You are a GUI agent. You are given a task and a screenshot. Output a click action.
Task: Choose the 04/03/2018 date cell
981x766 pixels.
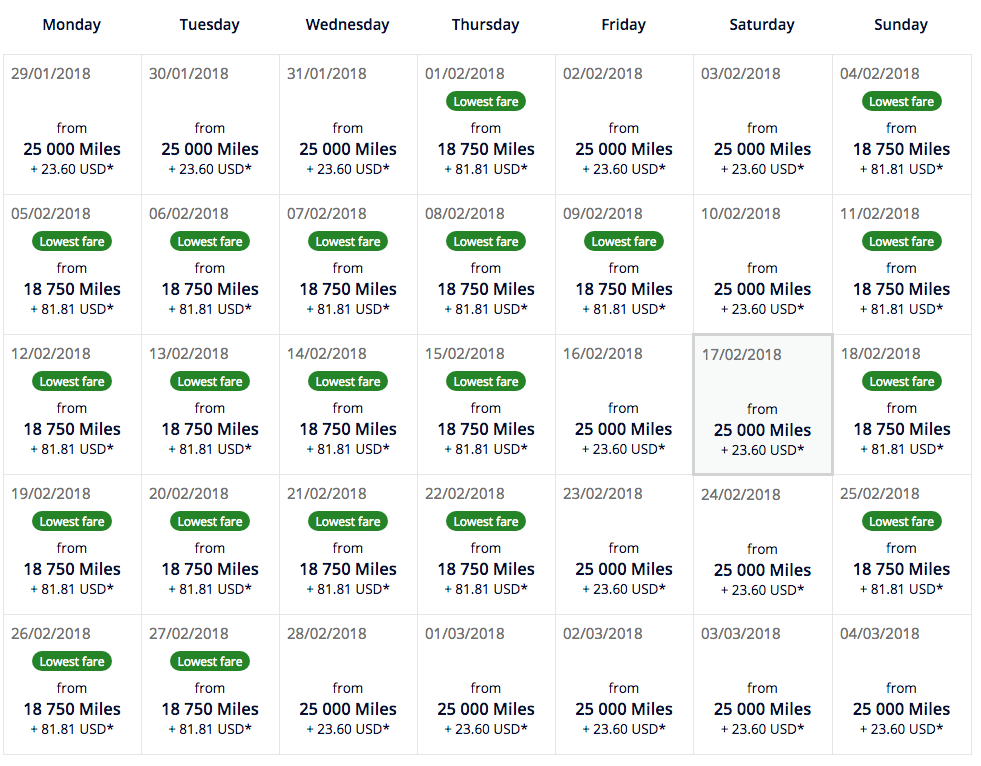(901, 685)
